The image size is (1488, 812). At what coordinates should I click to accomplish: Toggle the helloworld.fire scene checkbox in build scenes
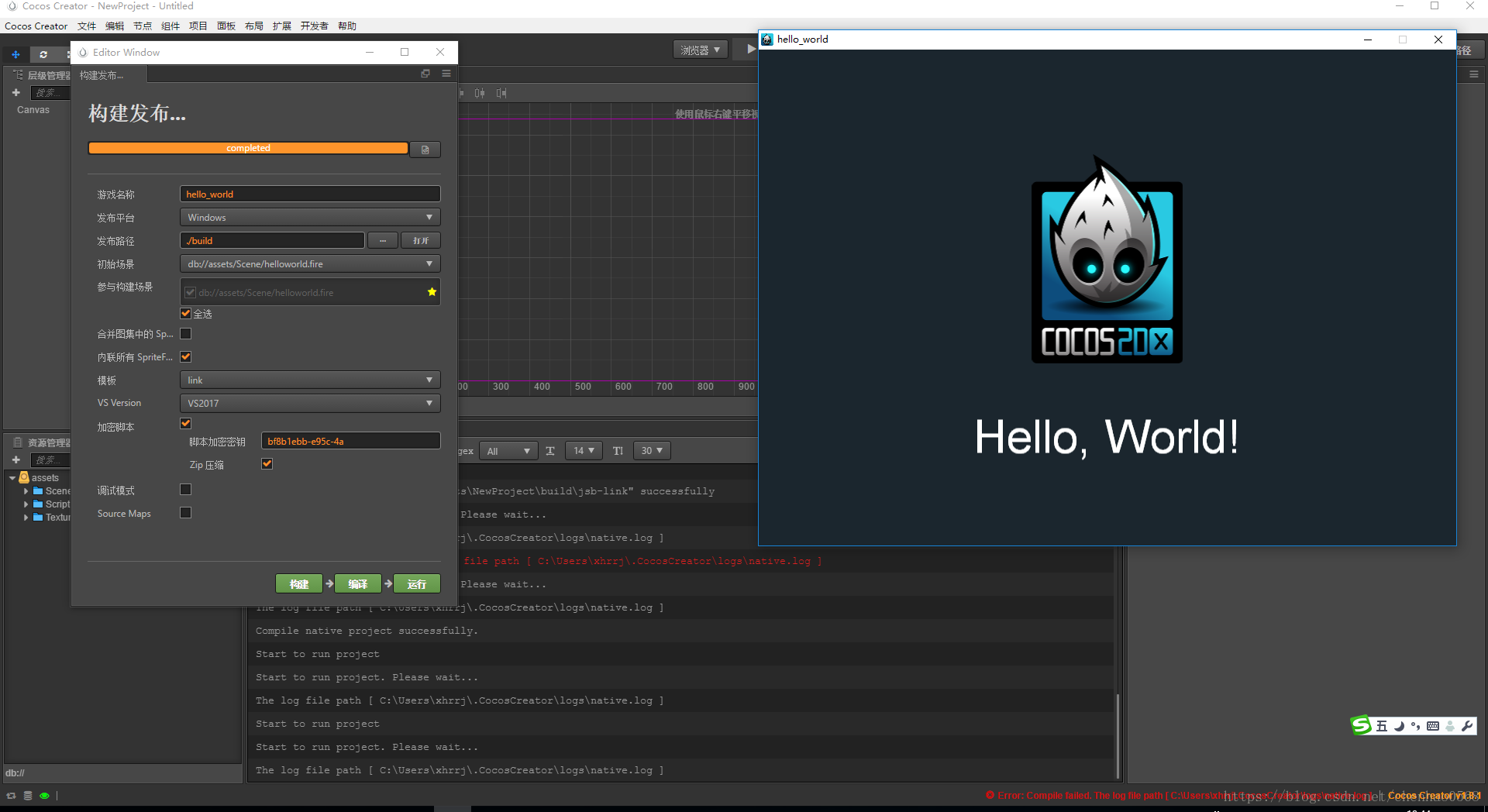(x=191, y=292)
